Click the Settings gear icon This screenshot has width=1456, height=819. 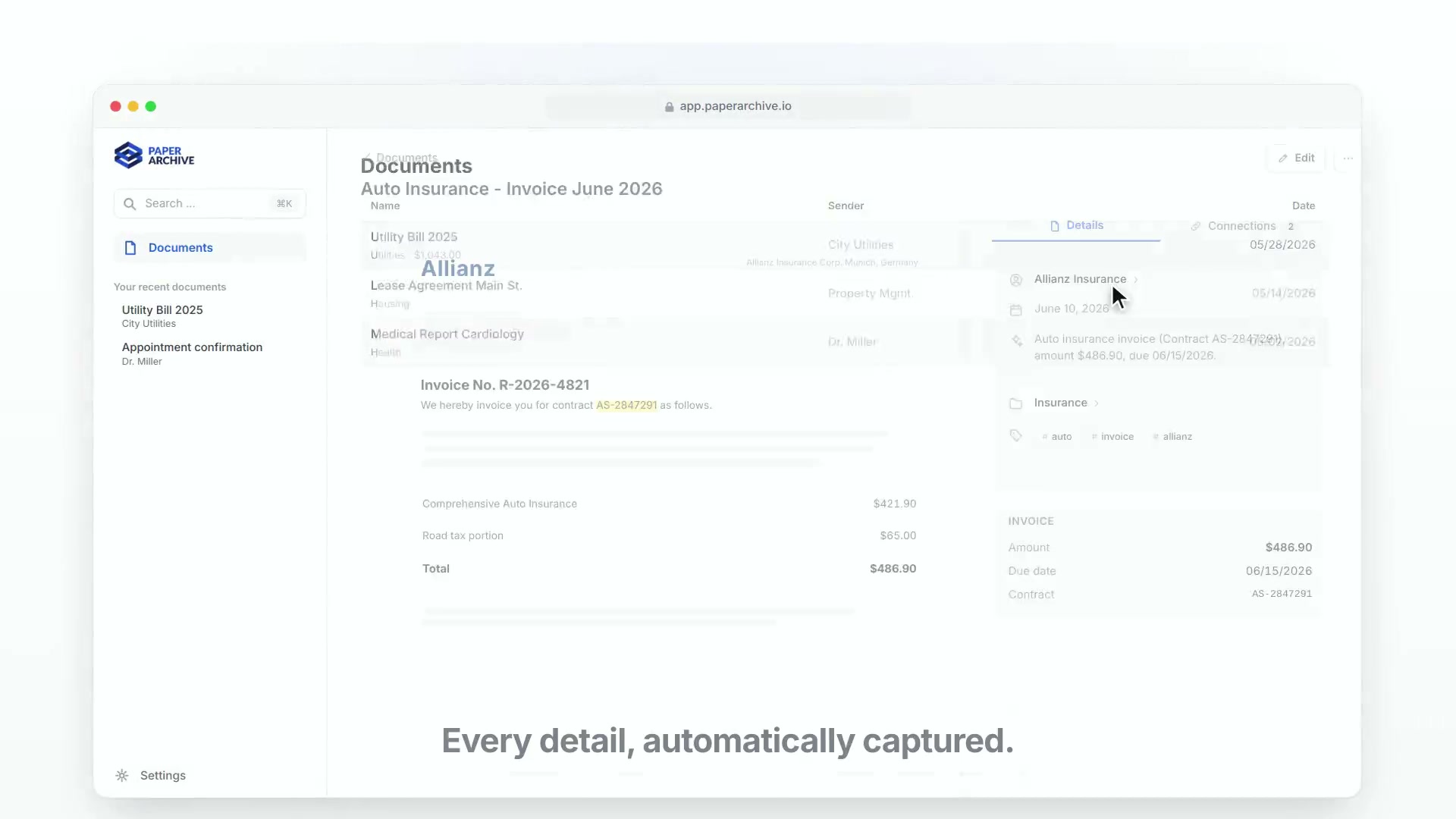click(x=122, y=775)
